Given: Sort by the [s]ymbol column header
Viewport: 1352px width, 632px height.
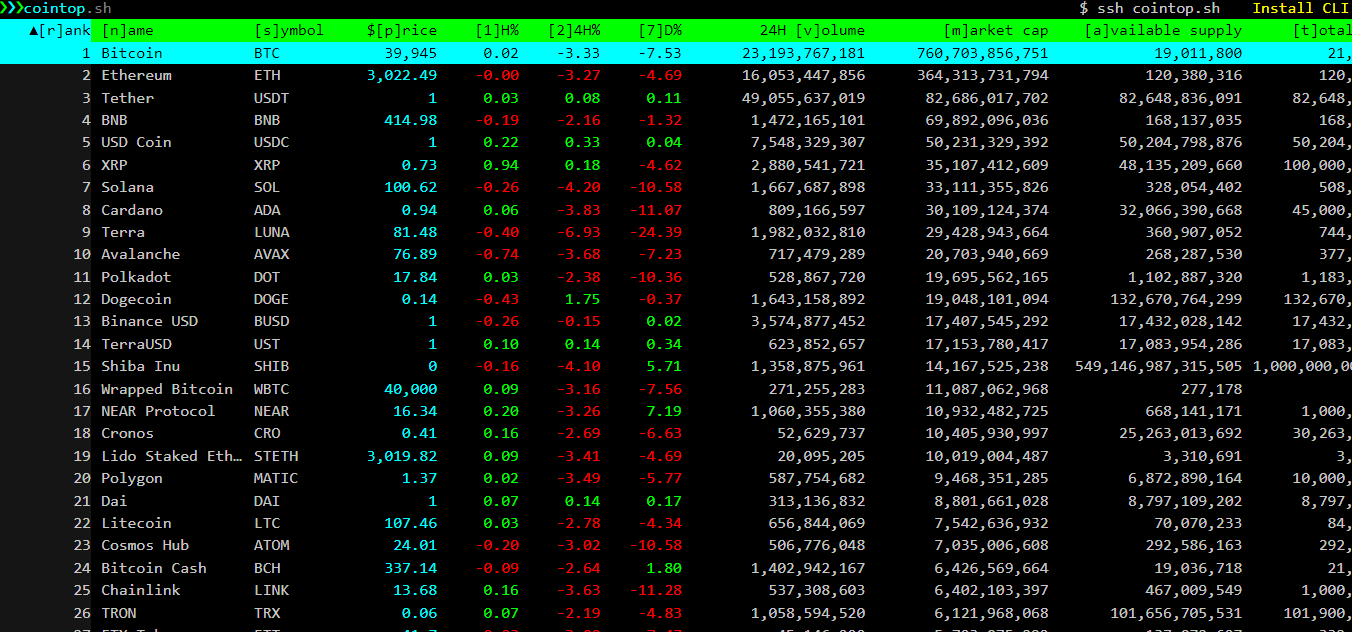Looking at the screenshot, I should pos(289,30).
